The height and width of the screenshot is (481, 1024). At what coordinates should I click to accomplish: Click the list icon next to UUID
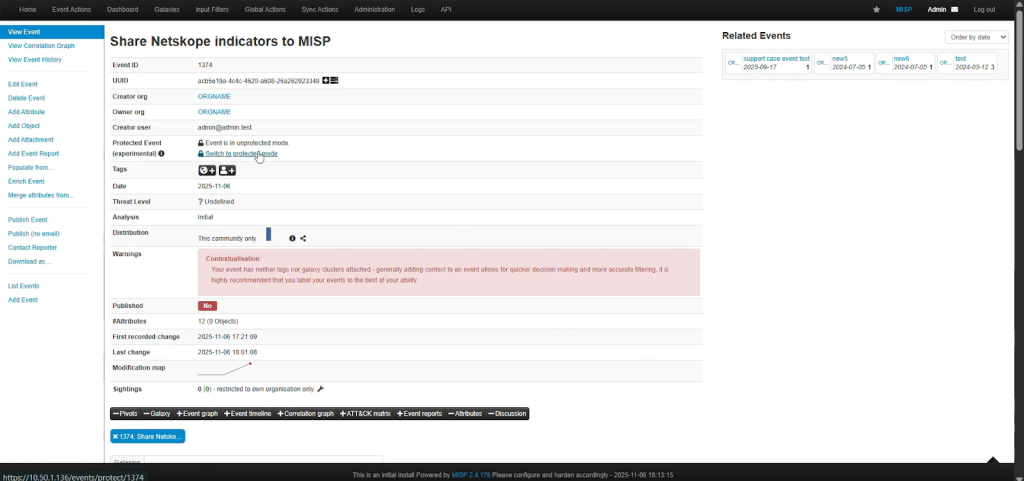(334, 81)
